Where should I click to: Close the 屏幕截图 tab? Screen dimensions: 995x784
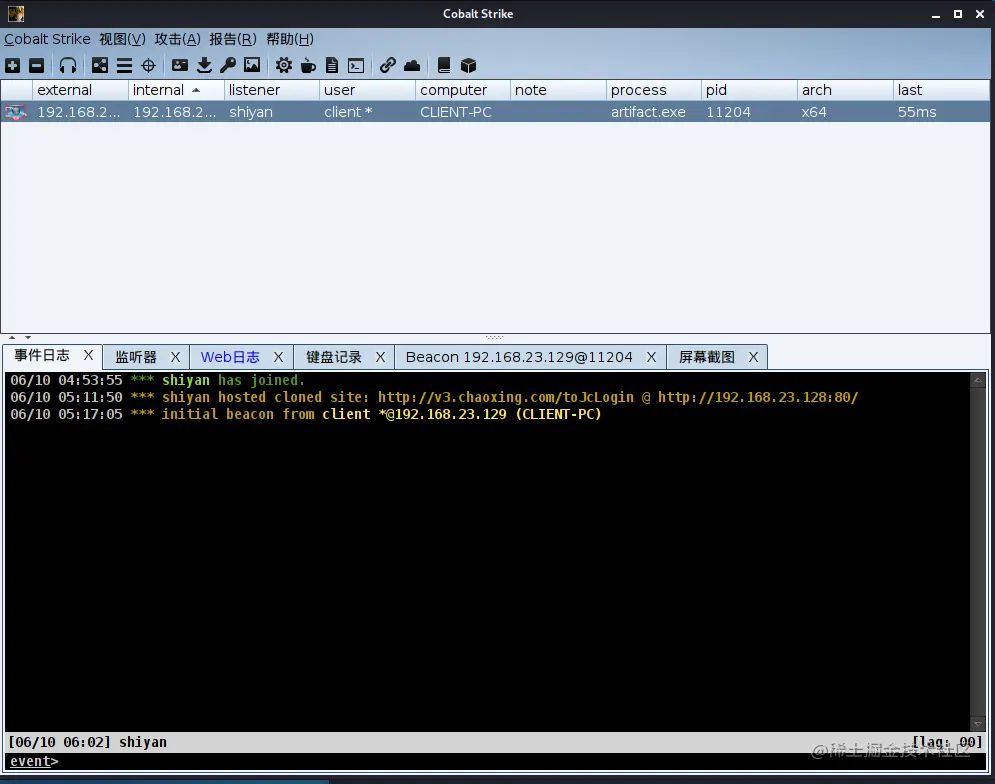click(x=753, y=357)
